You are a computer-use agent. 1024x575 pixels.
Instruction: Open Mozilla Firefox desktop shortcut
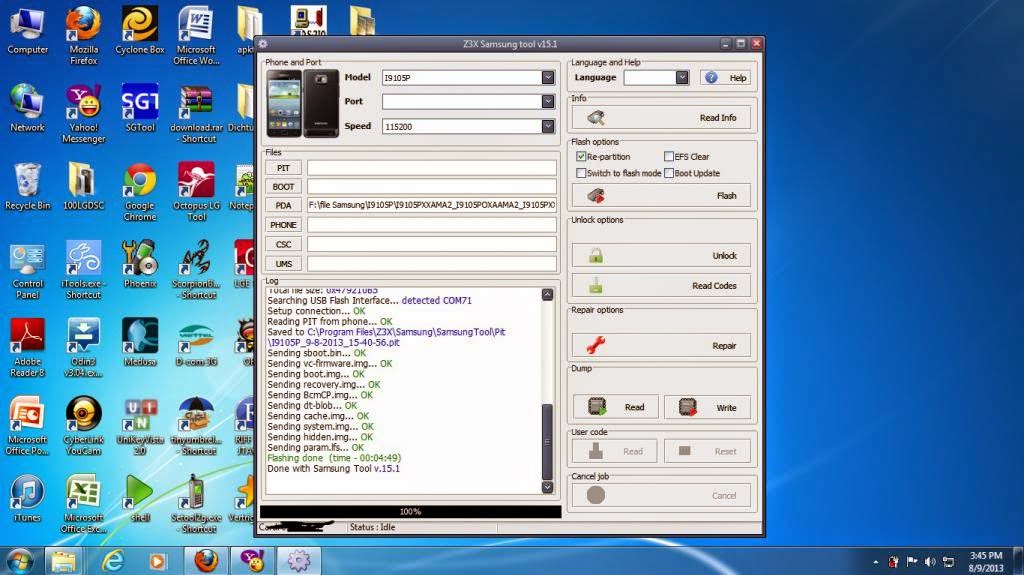point(84,34)
